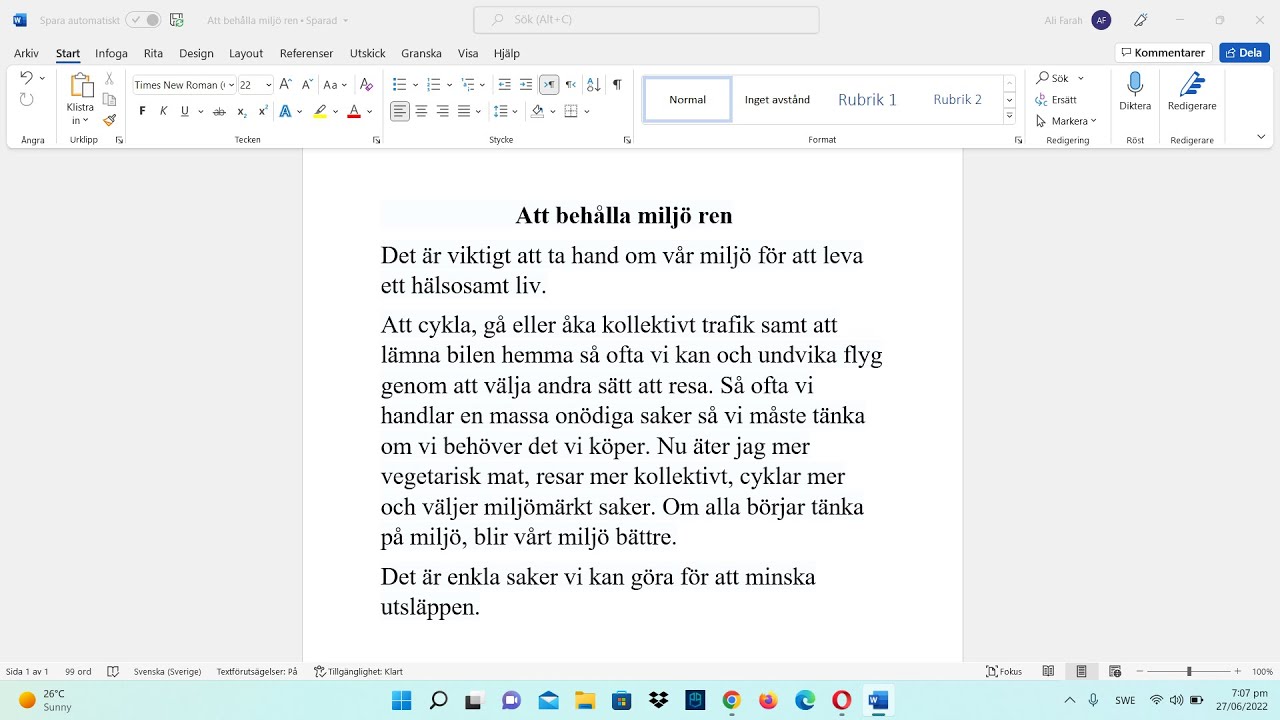This screenshot has width=1280, height=720.
Task: Open Google Chrome from the taskbar
Action: tap(731, 700)
